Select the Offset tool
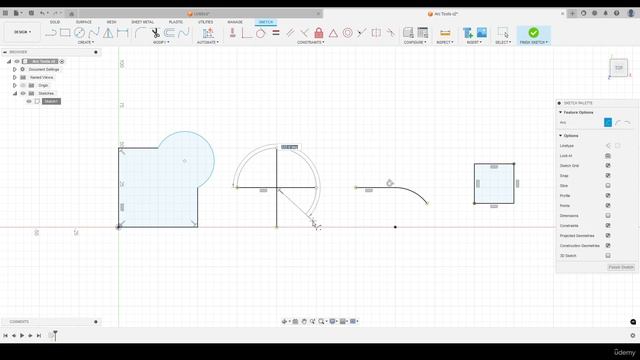This screenshot has height=360, width=640. 169,33
